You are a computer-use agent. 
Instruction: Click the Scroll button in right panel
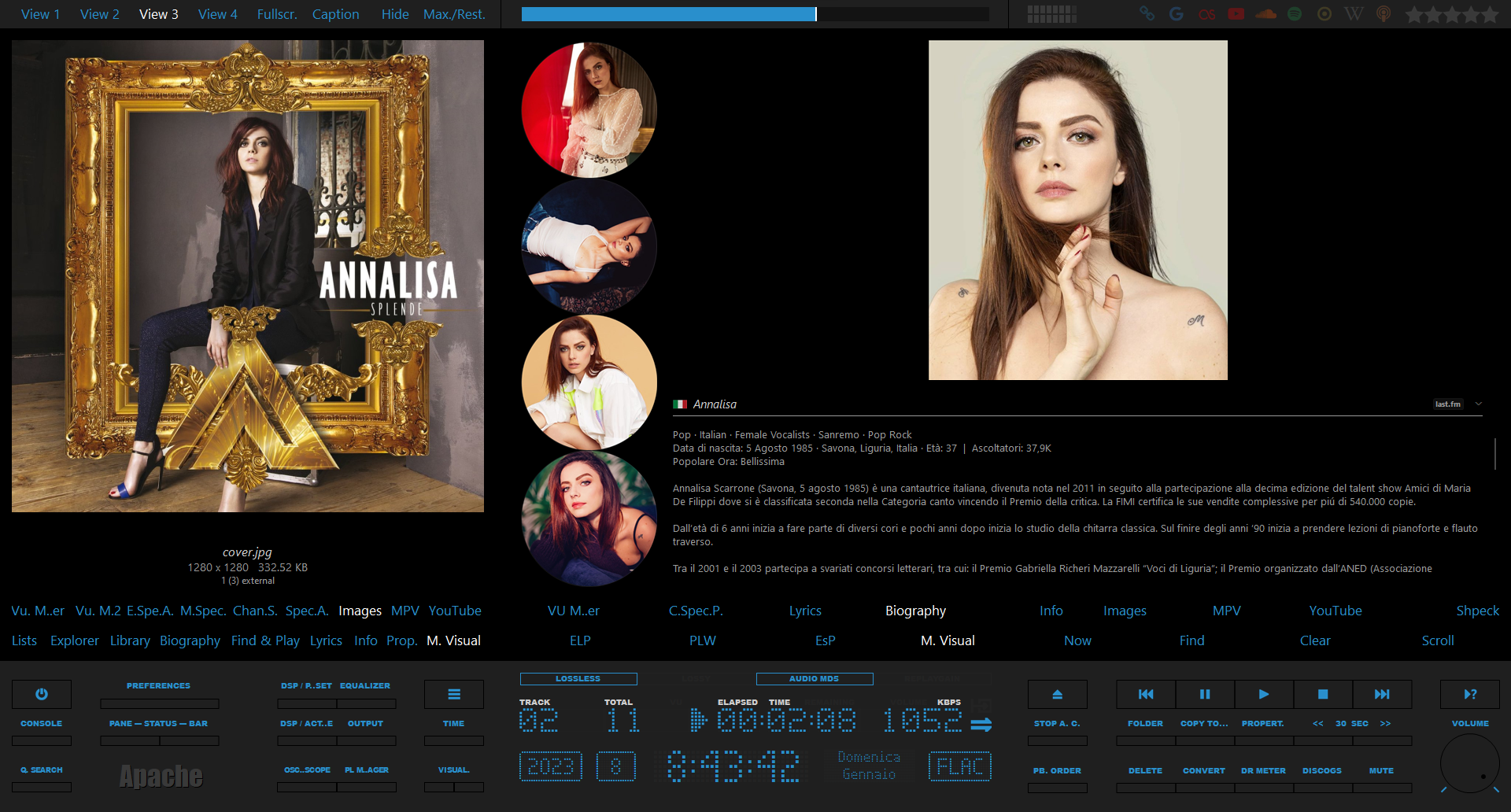[x=1438, y=640]
